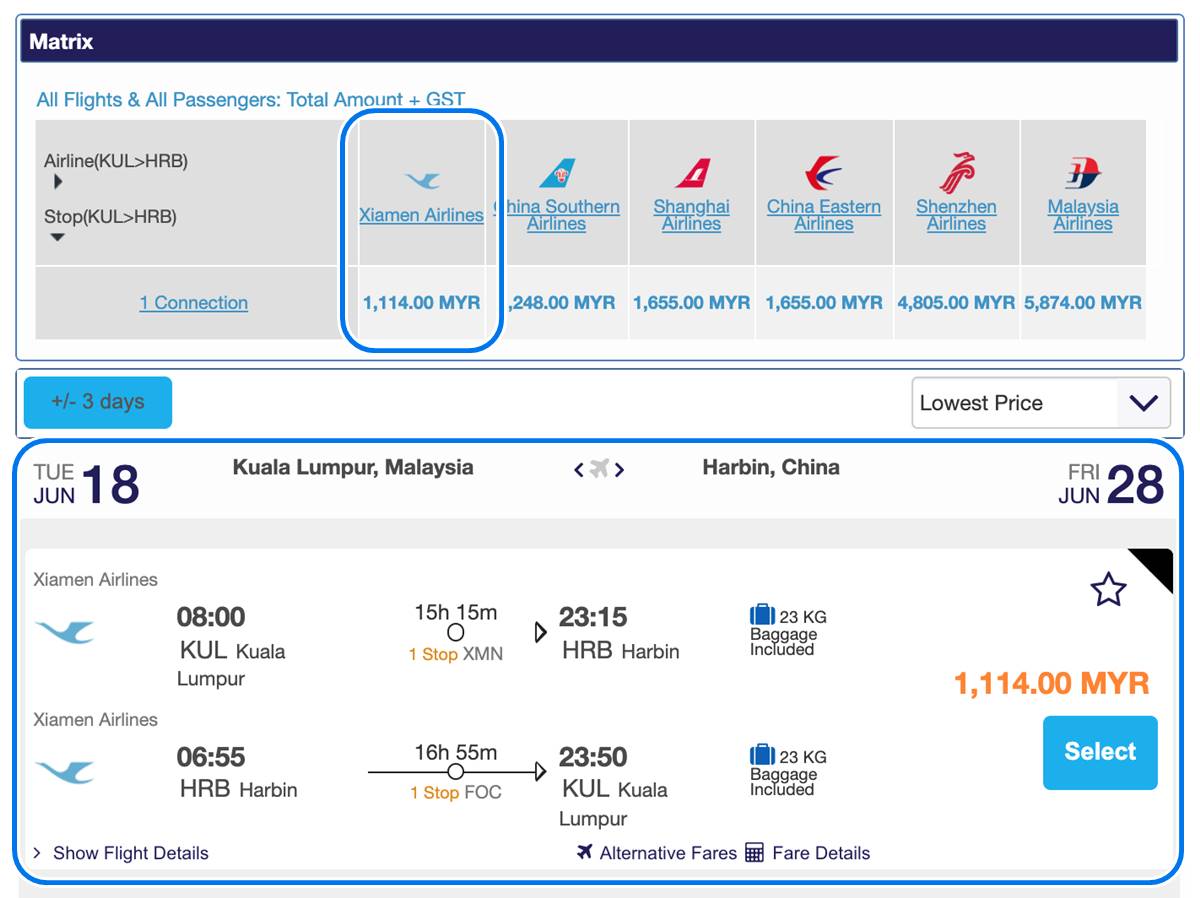
Task: Favorite this flight with the star icon
Action: pyautogui.click(x=1108, y=590)
